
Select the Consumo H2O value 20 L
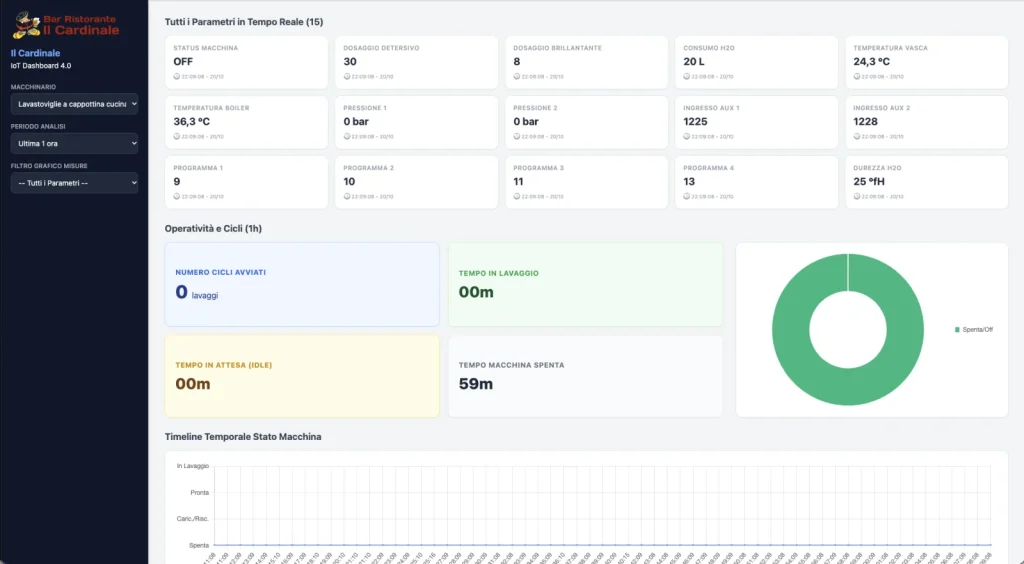click(x=694, y=61)
